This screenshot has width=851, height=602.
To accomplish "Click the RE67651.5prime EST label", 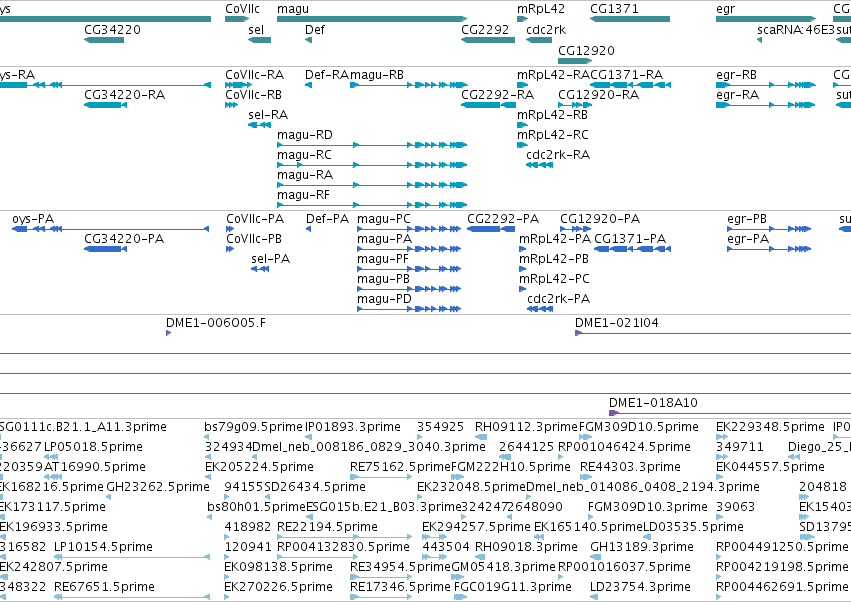I will pos(104,587).
